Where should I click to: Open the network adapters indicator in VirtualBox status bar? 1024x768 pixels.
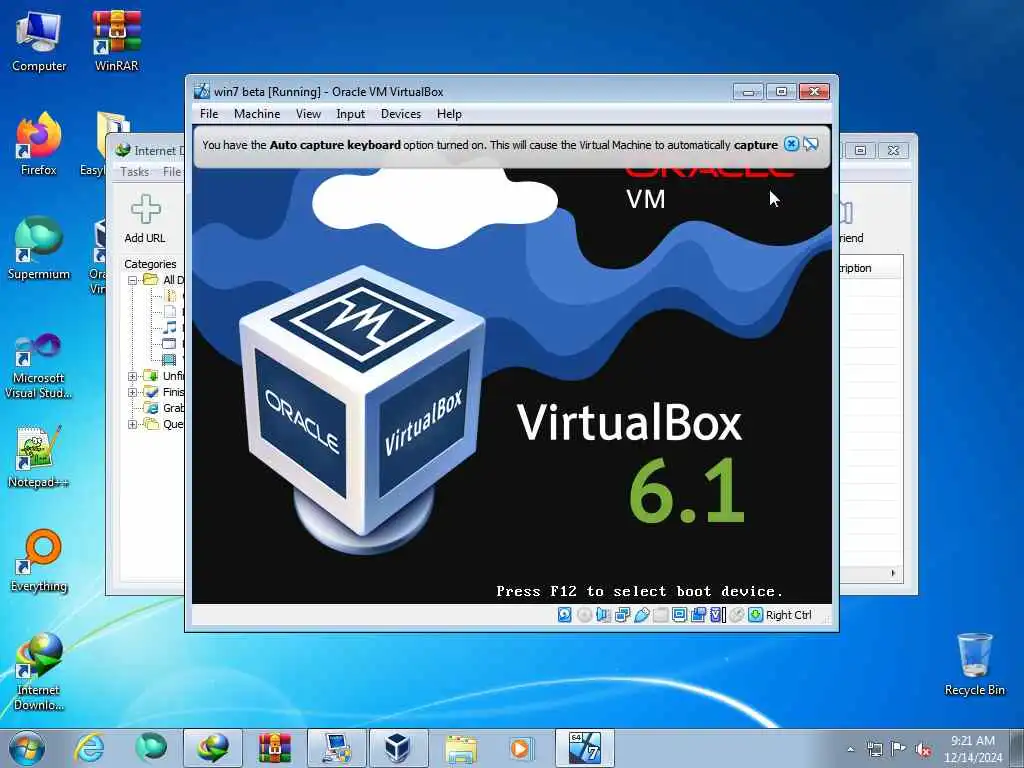[x=622, y=615]
